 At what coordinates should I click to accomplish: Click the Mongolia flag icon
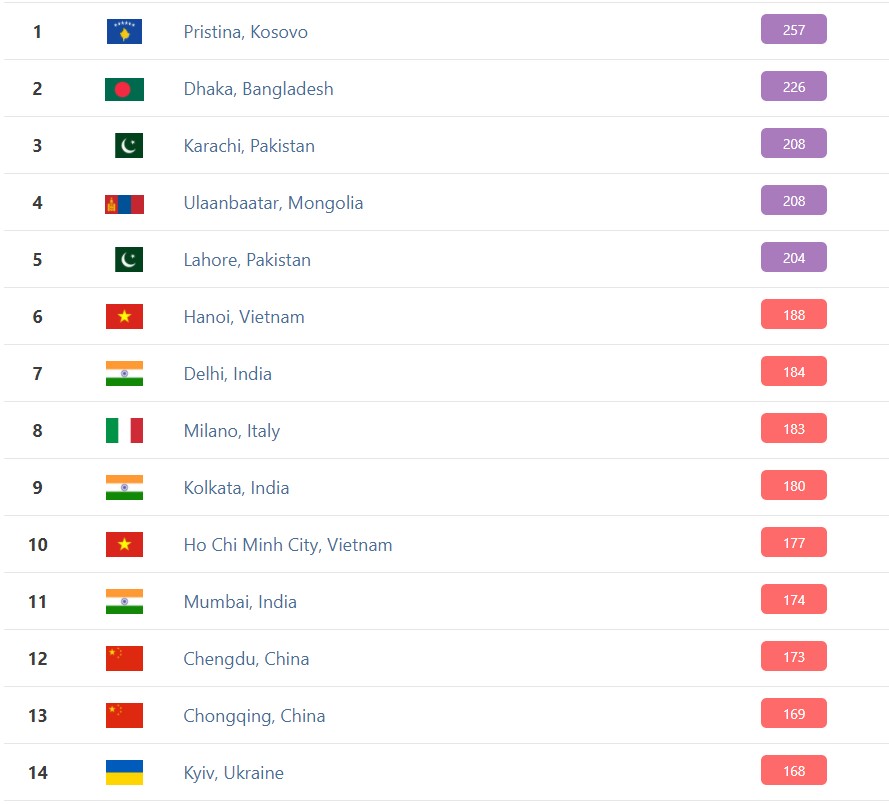pos(124,203)
